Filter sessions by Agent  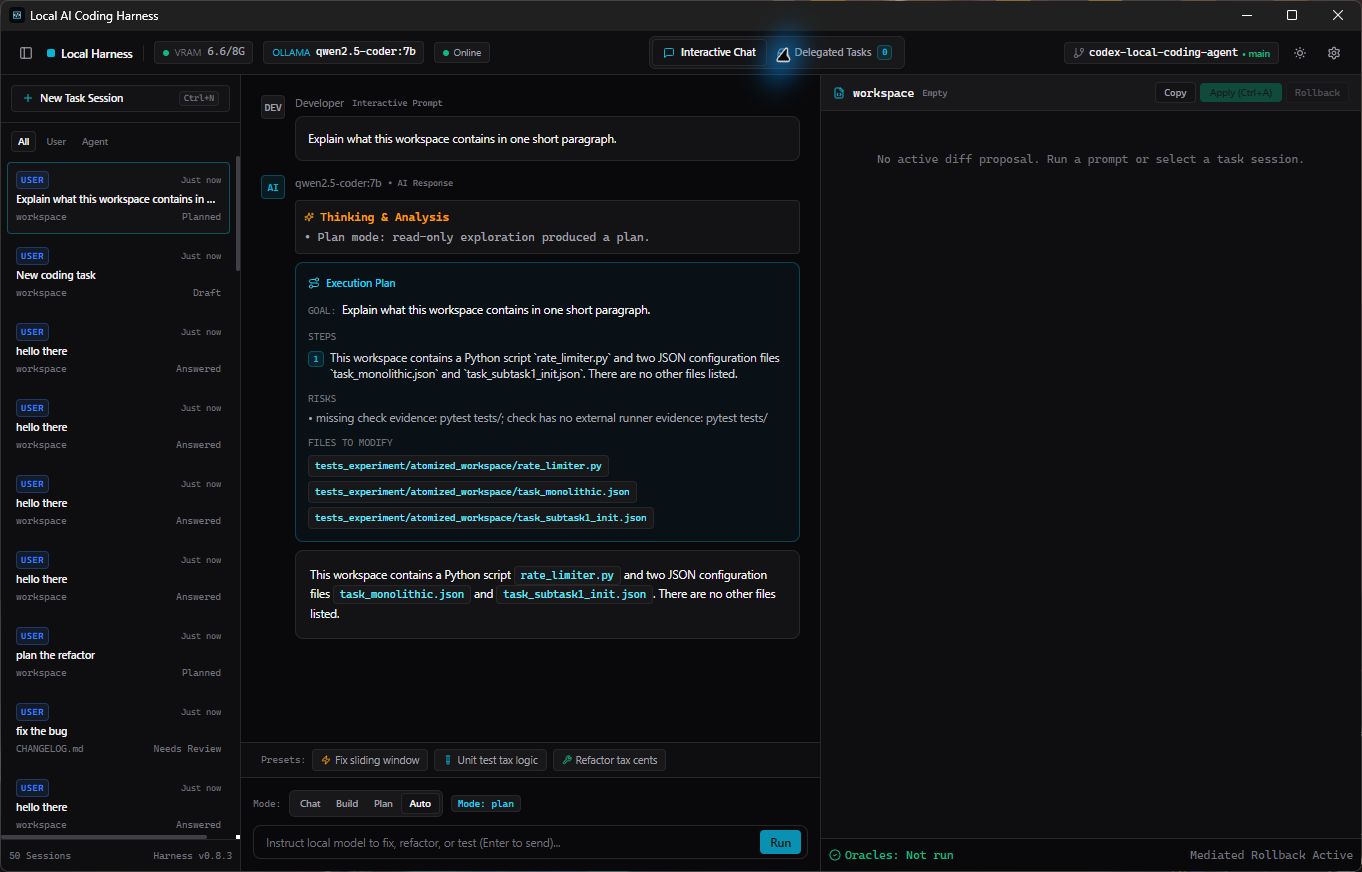point(95,142)
